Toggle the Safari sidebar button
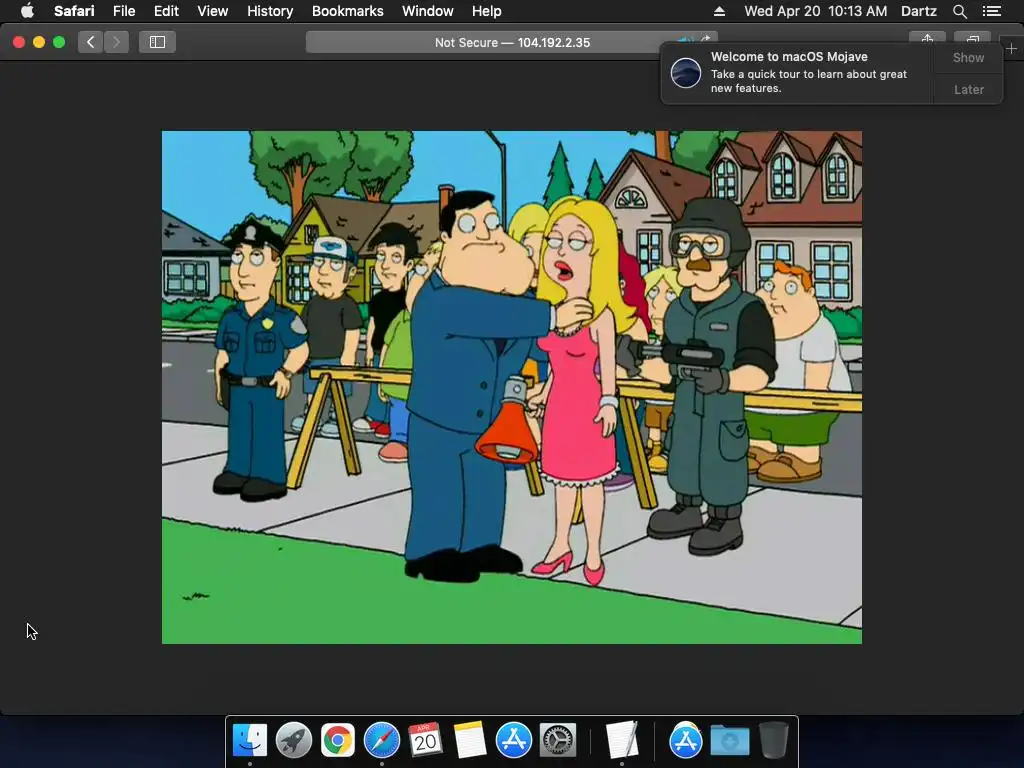This screenshot has height=768, width=1024. point(157,42)
